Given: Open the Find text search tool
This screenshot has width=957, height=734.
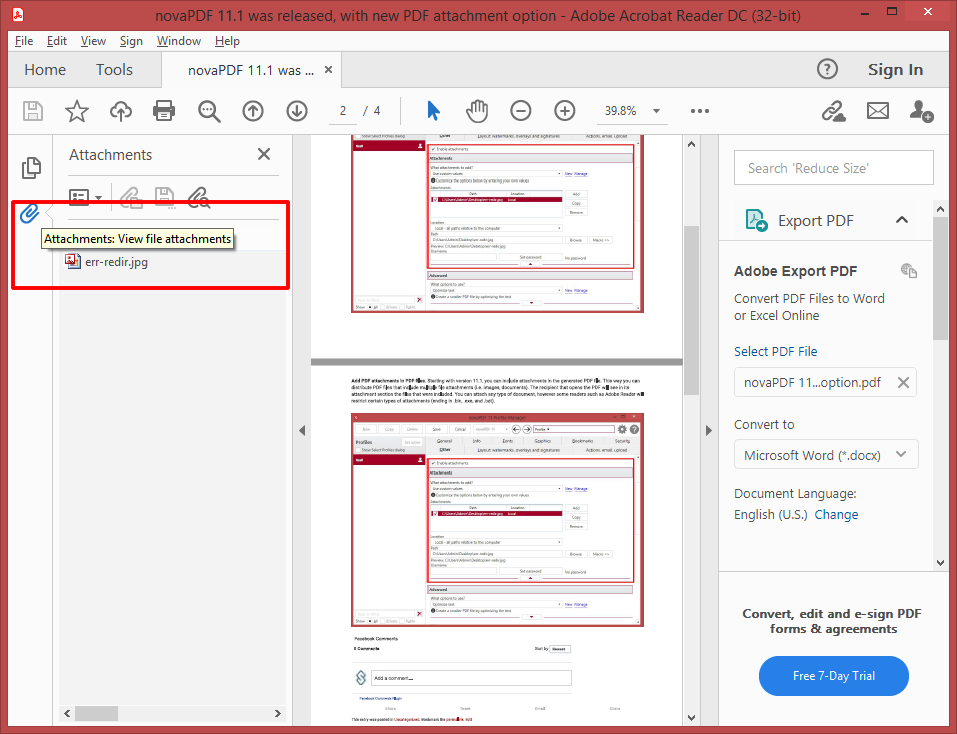Looking at the screenshot, I should pyautogui.click(x=209, y=111).
